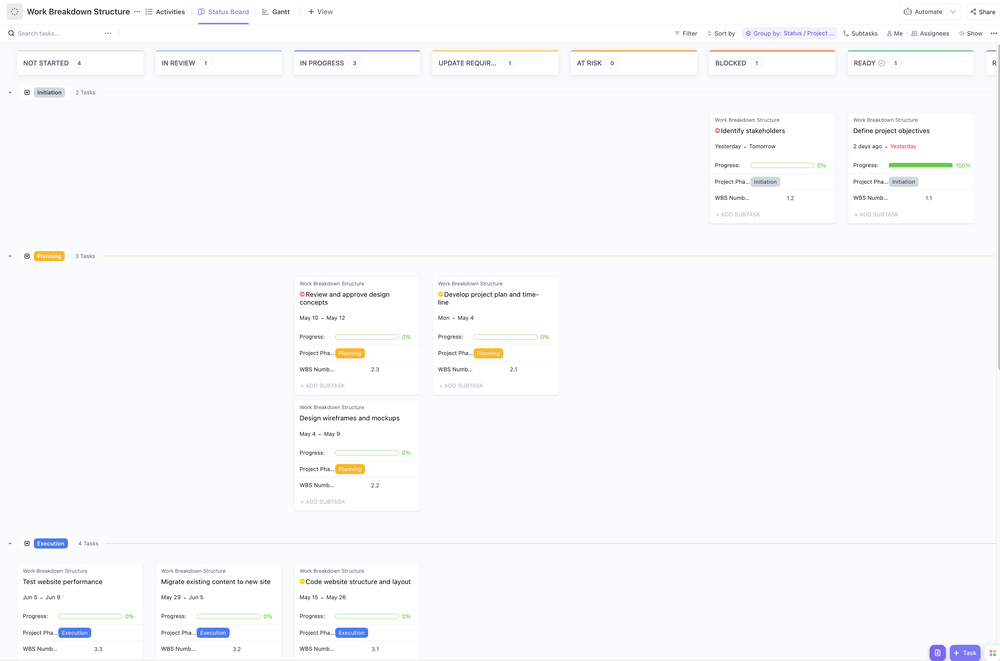Image resolution: width=1000 pixels, height=661 pixels.
Task: Create a new task with the Task button
Action: click(964, 651)
